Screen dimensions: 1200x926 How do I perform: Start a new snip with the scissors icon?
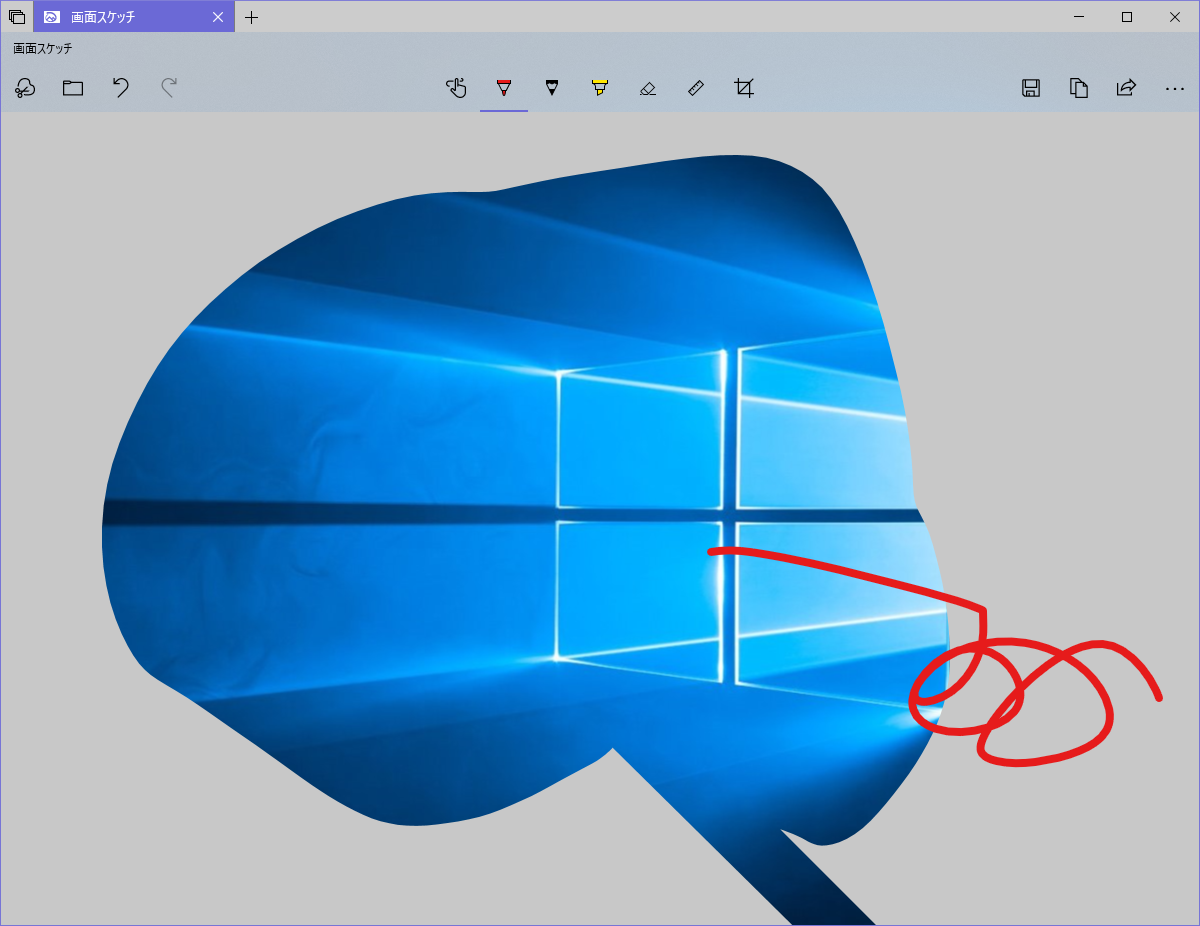tap(25, 88)
